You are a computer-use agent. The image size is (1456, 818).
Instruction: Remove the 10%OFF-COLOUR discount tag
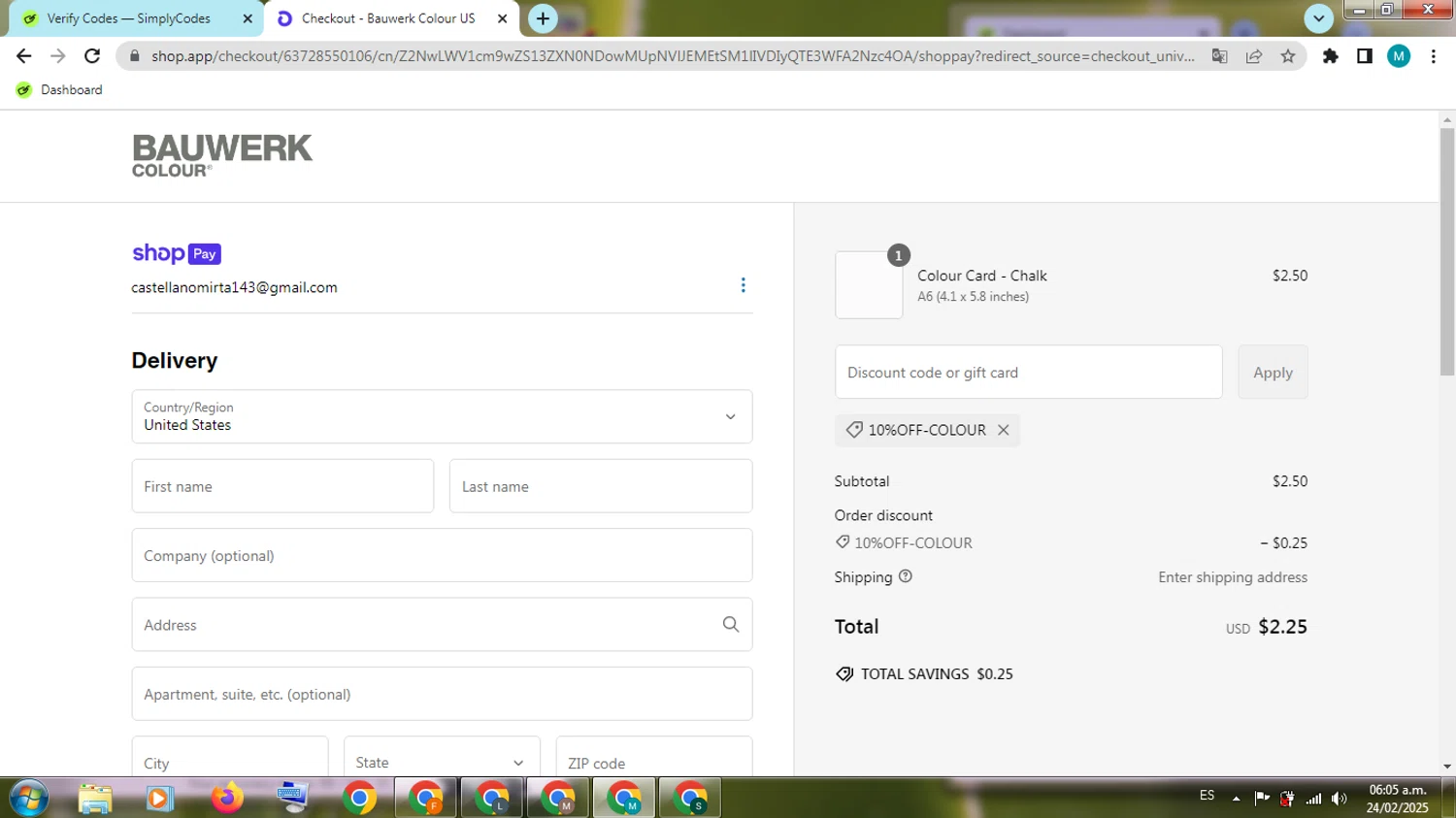[x=1004, y=430]
